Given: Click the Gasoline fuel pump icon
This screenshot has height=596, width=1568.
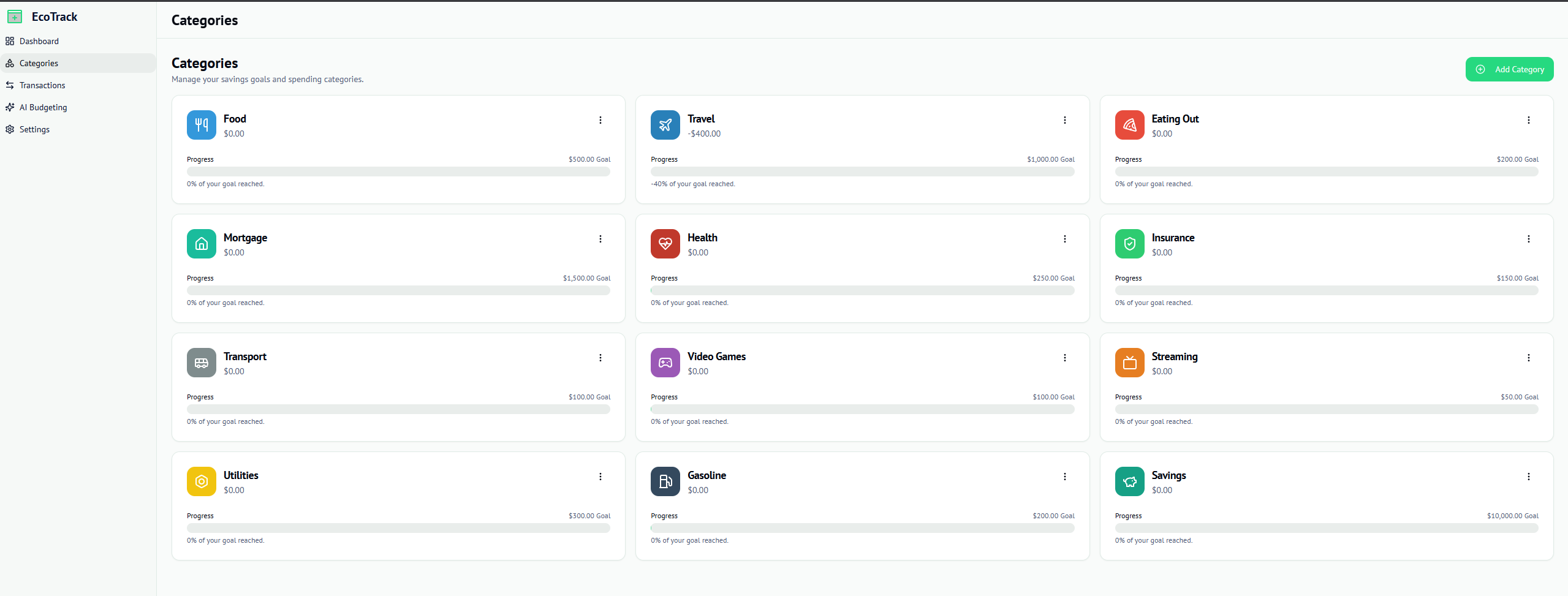Looking at the screenshot, I should pos(665,481).
